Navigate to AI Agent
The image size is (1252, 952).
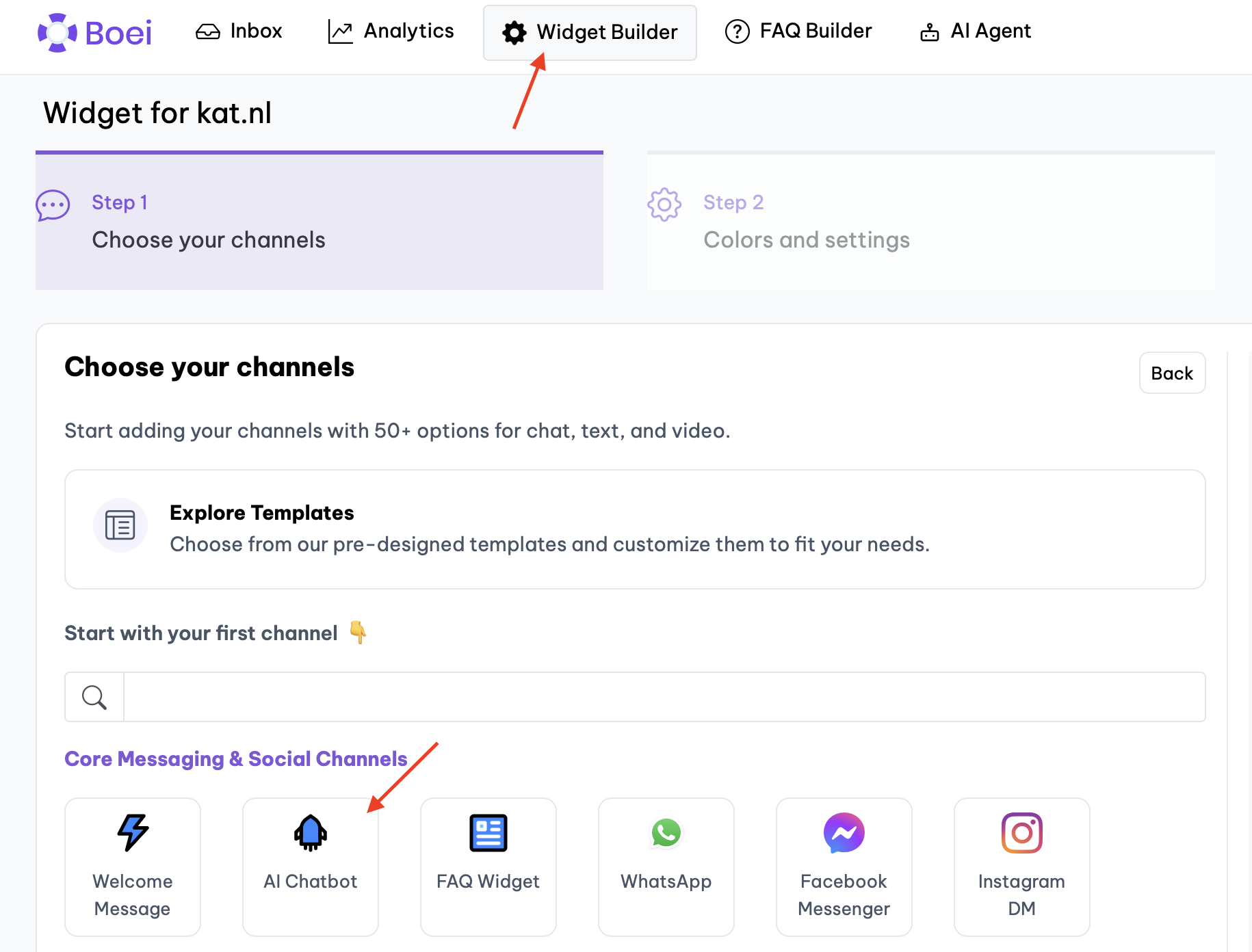pyautogui.click(x=975, y=31)
